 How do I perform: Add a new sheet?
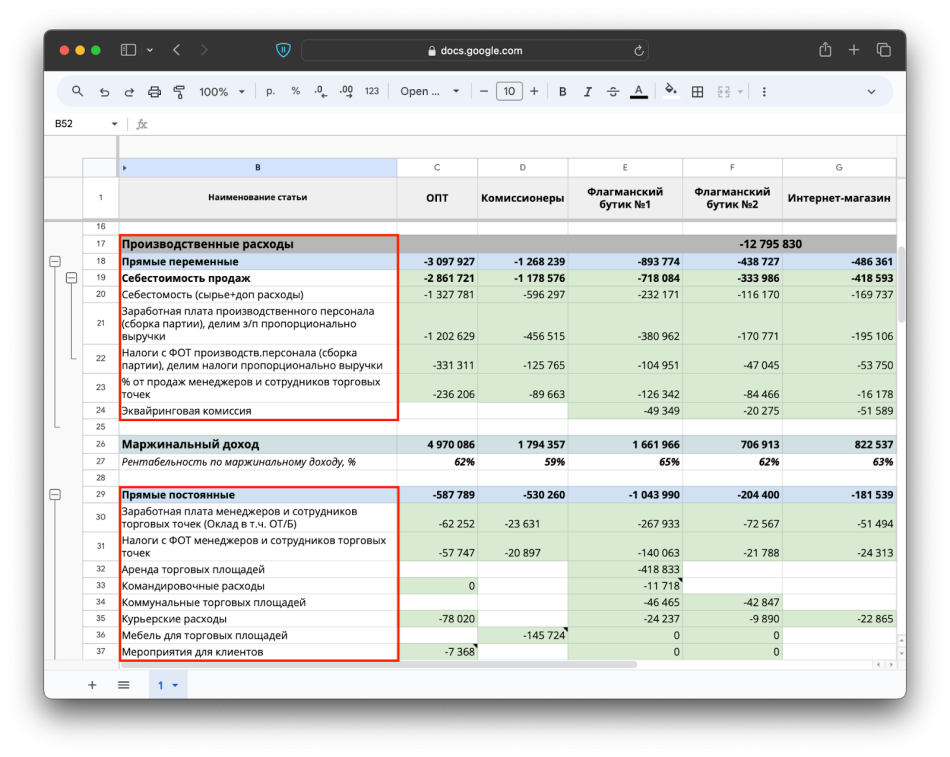click(x=92, y=685)
